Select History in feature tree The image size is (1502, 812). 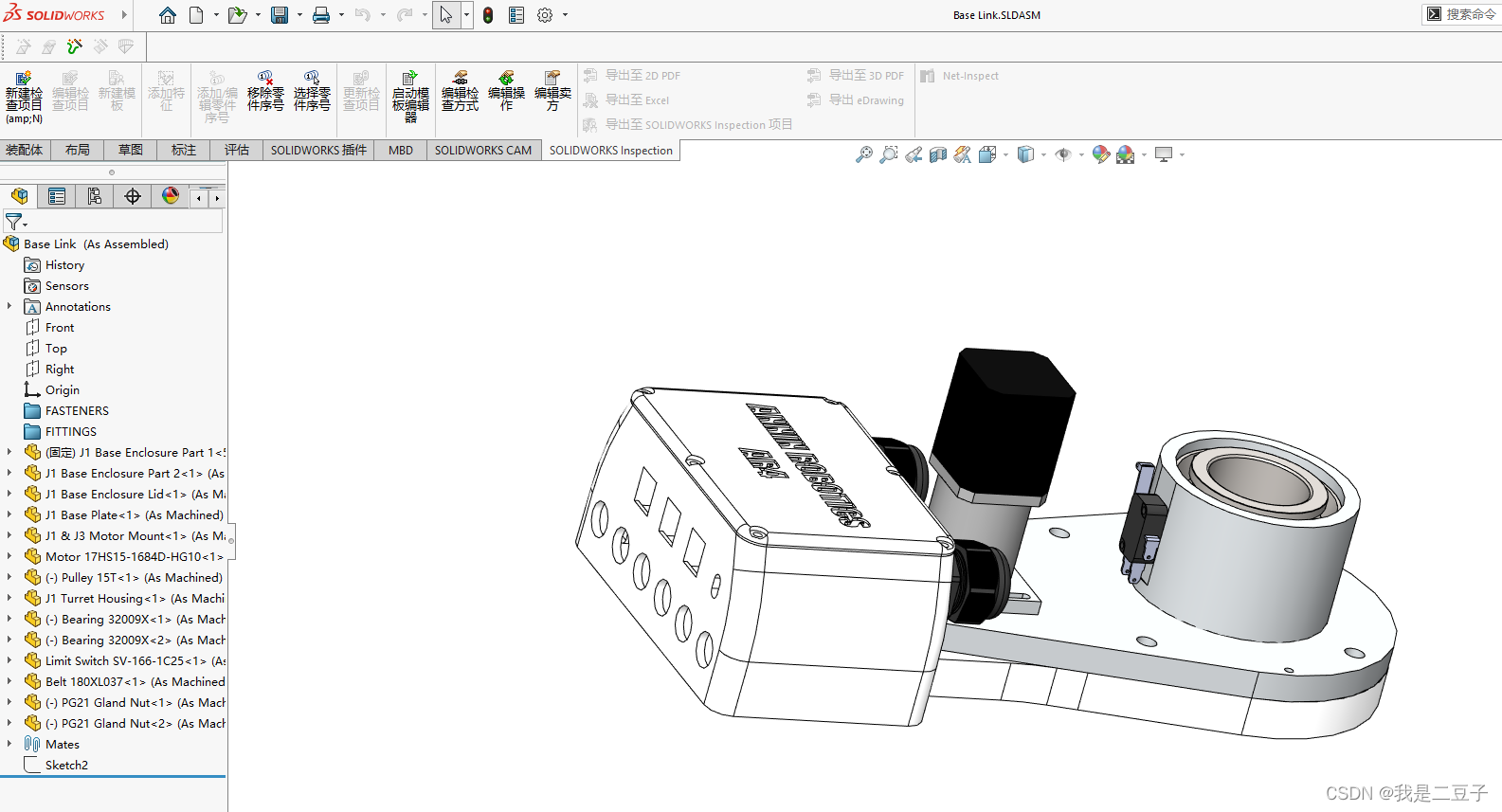[x=64, y=265]
